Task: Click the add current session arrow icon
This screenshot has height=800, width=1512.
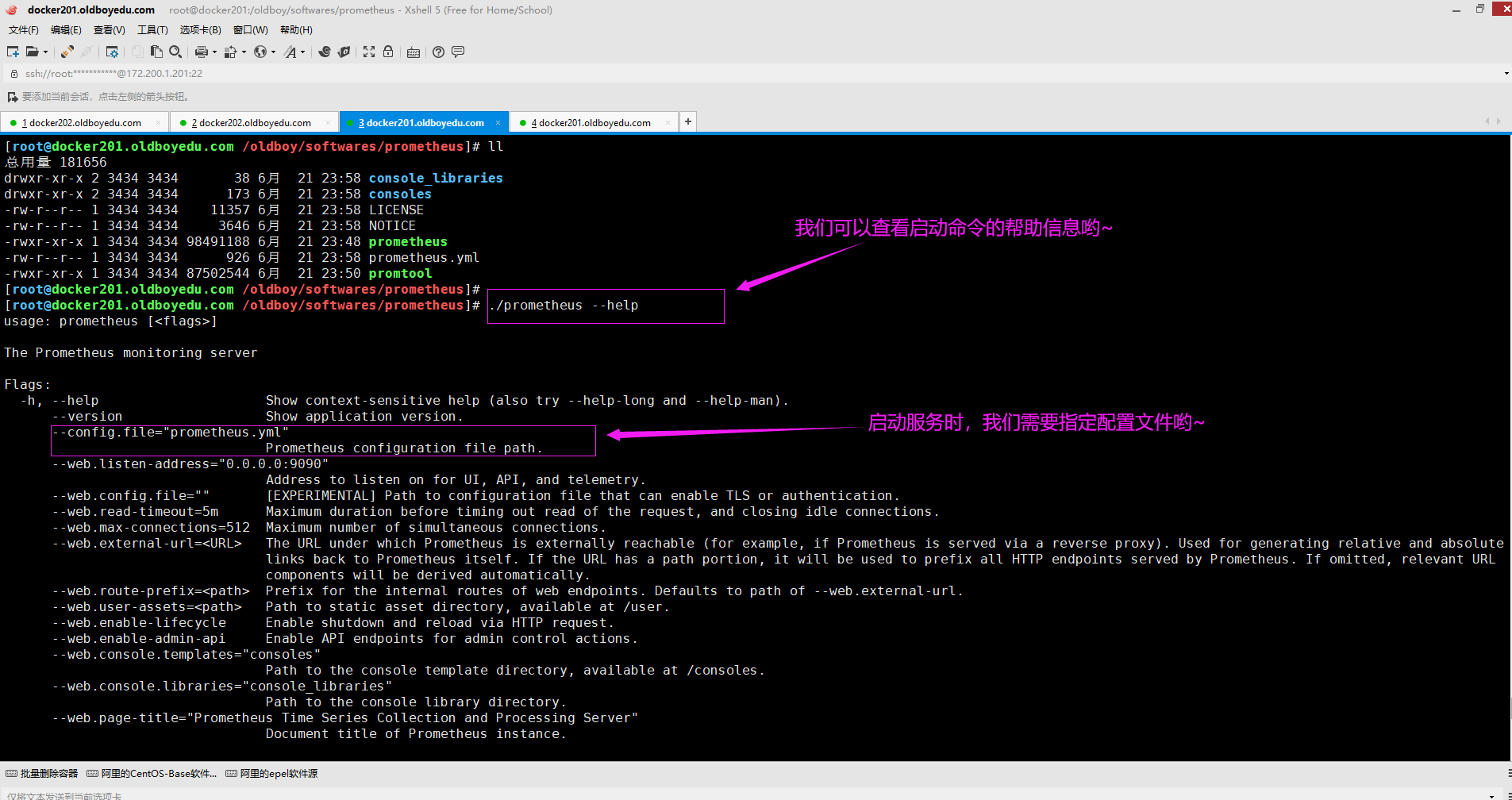Action: coord(12,97)
